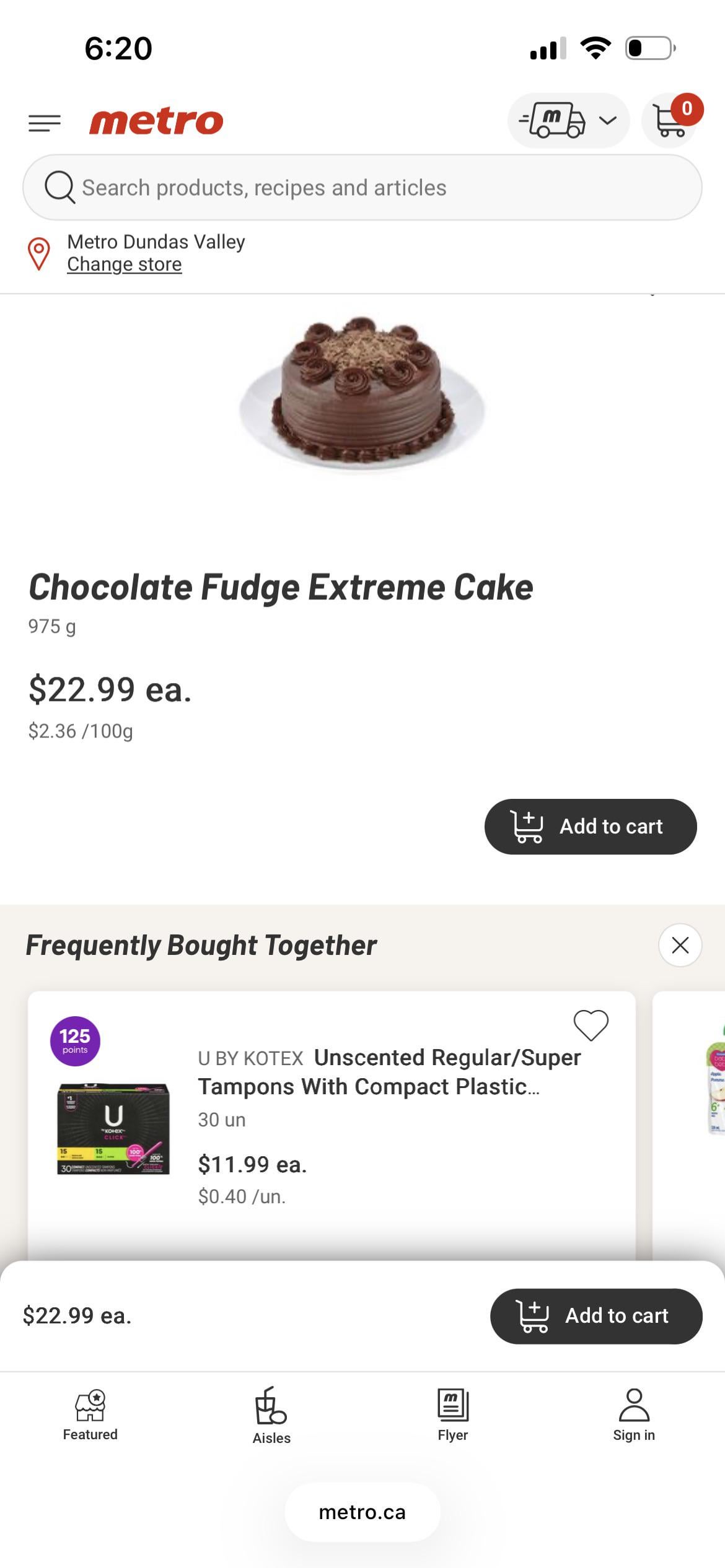This screenshot has height=1568, width=725.
Task: Open the Featured tab
Action: coord(90,1416)
